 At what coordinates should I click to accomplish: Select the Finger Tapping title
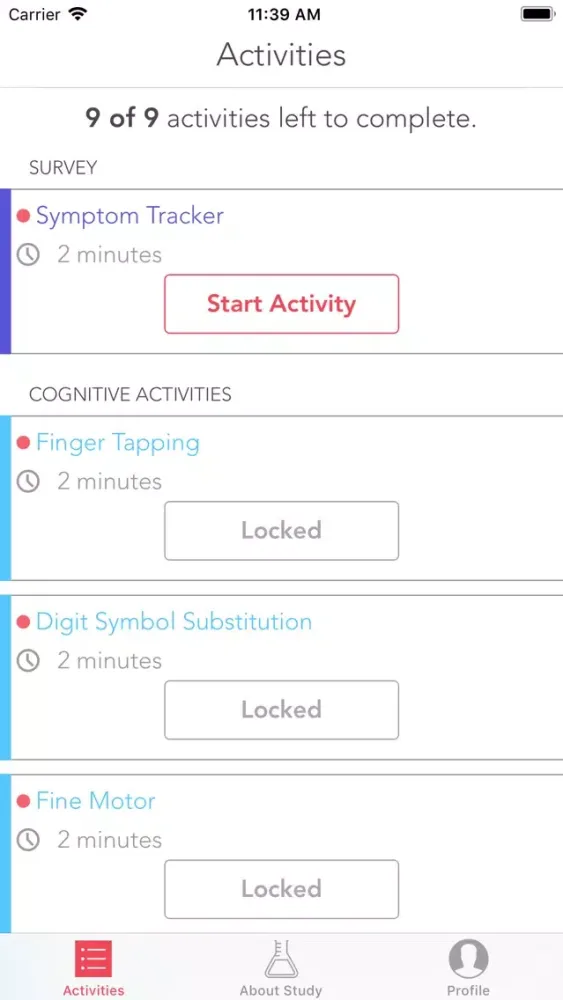coord(118,443)
